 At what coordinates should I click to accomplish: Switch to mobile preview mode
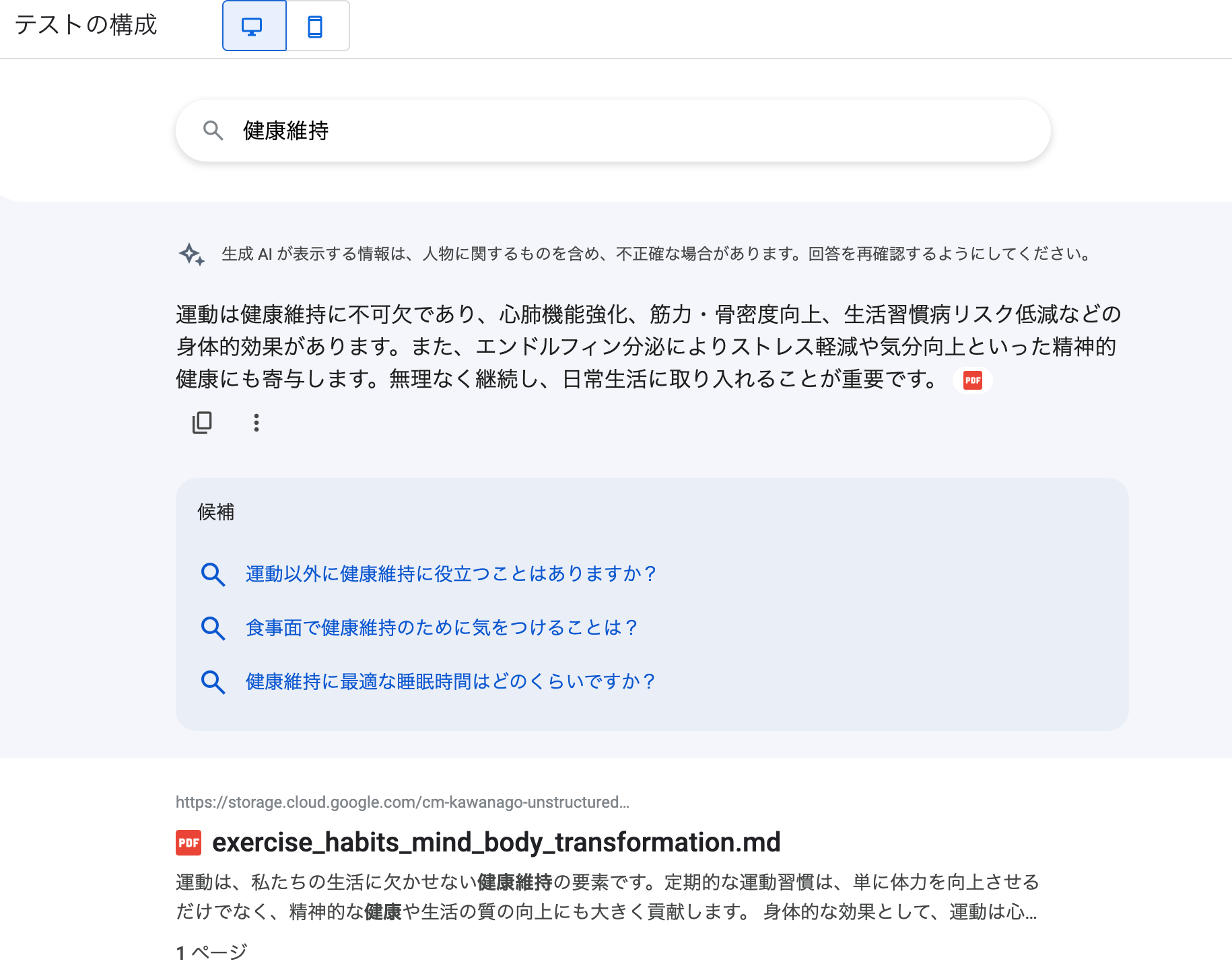315,26
